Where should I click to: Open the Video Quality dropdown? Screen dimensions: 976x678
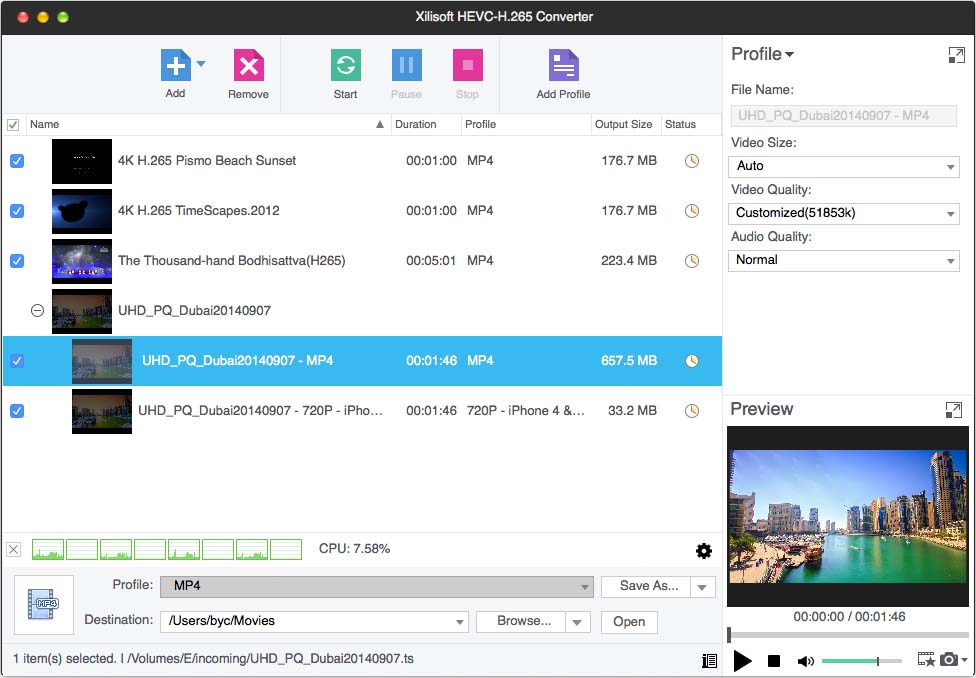843,214
